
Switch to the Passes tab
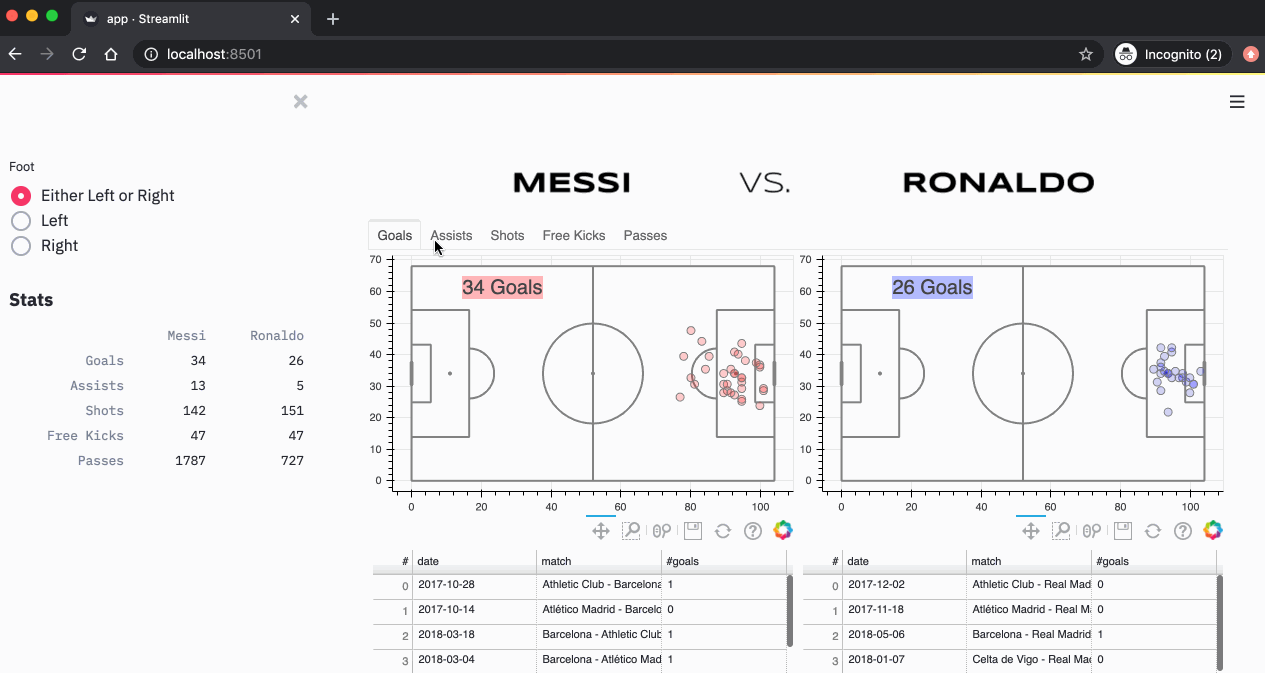(645, 235)
